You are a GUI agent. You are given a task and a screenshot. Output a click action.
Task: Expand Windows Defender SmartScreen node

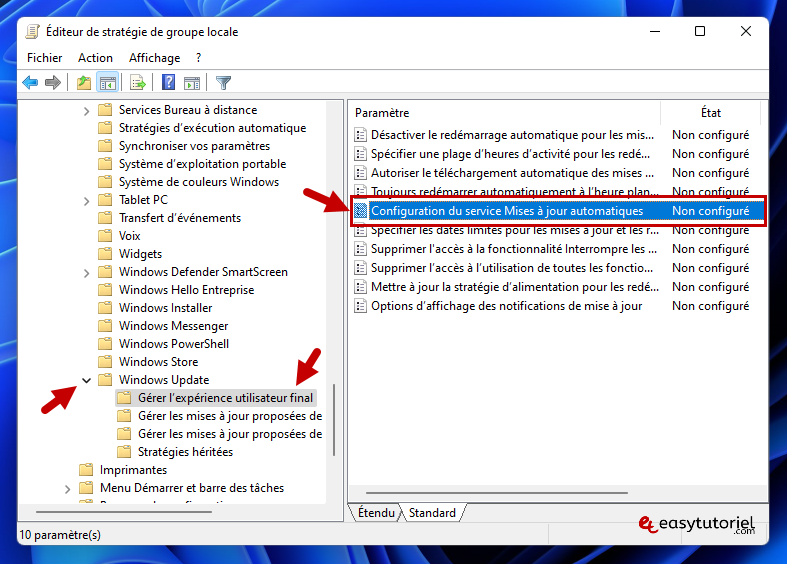(86, 272)
